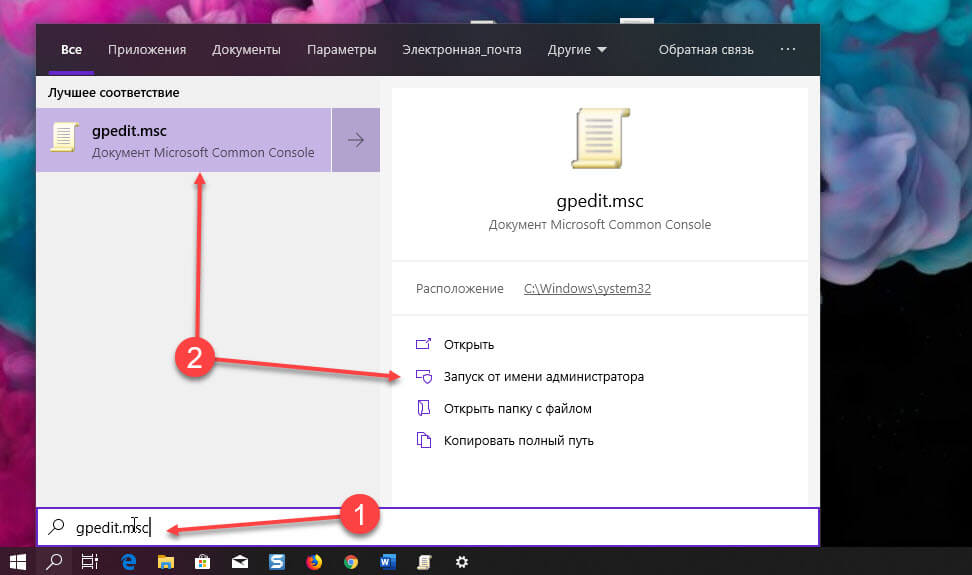This screenshot has width=972, height=575.
Task: Expand the arrow next to gpedit.msc result
Action: click(x=356, y=140)
